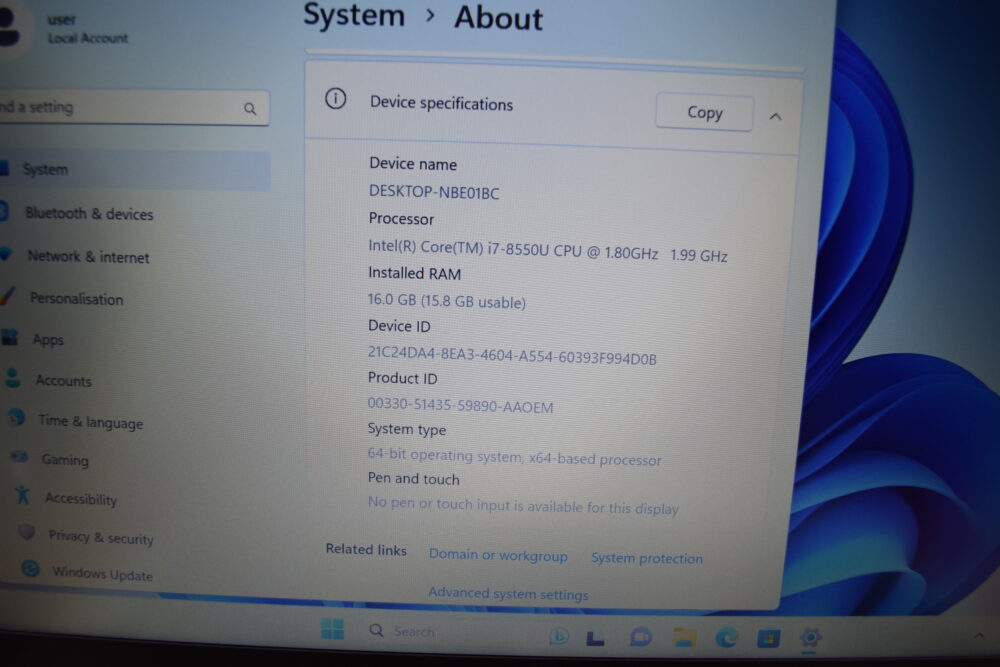Open Gaming settings
Screen dimensions: 1000x667
pyautogui.click(x=65, y=459)
